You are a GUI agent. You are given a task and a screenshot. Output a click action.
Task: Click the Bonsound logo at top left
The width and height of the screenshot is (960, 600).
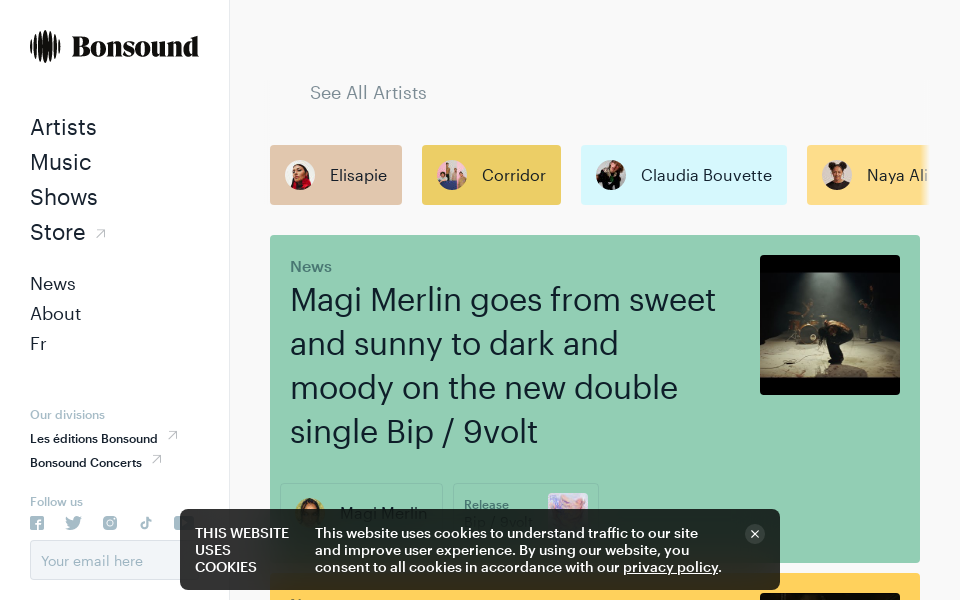pyautogui.click(x=113, y=46)
